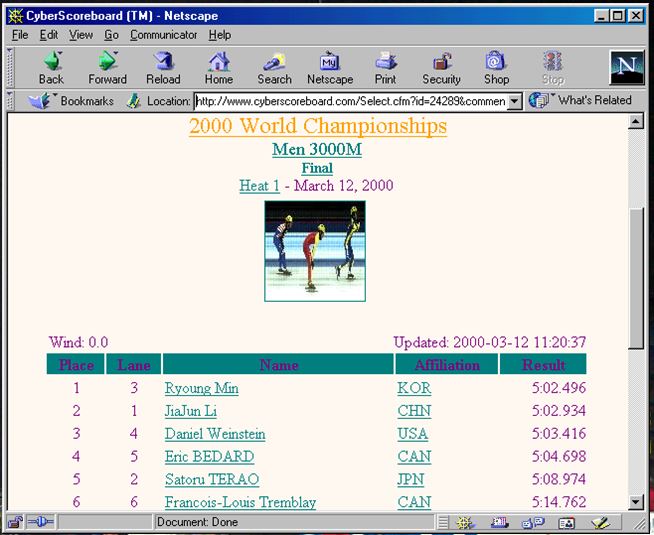Screen dimensions: 654x535
Task: Open the View menu
Action: [x=81, y=35]
